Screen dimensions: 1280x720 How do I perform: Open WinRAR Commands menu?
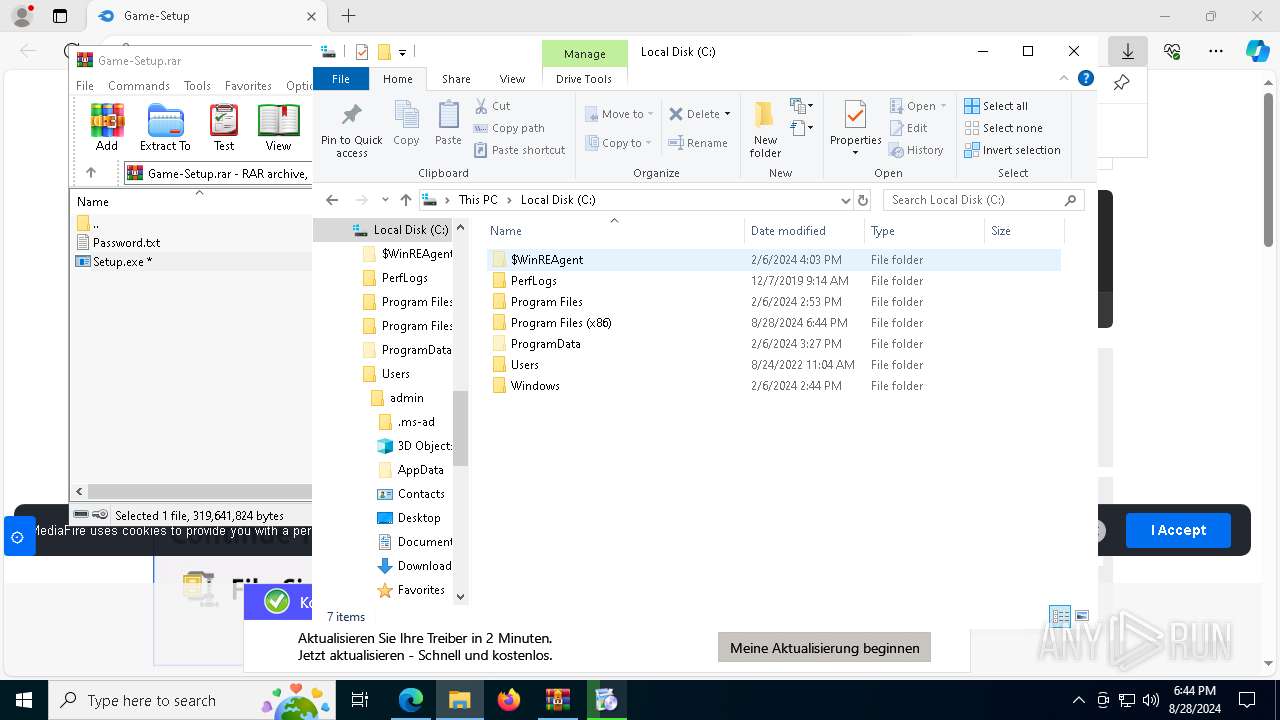click(x=139, y=86)
